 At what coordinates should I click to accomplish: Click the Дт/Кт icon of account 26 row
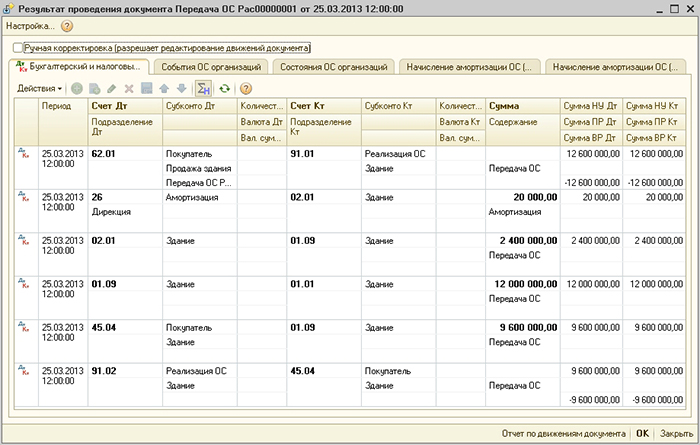pos(24,197)
